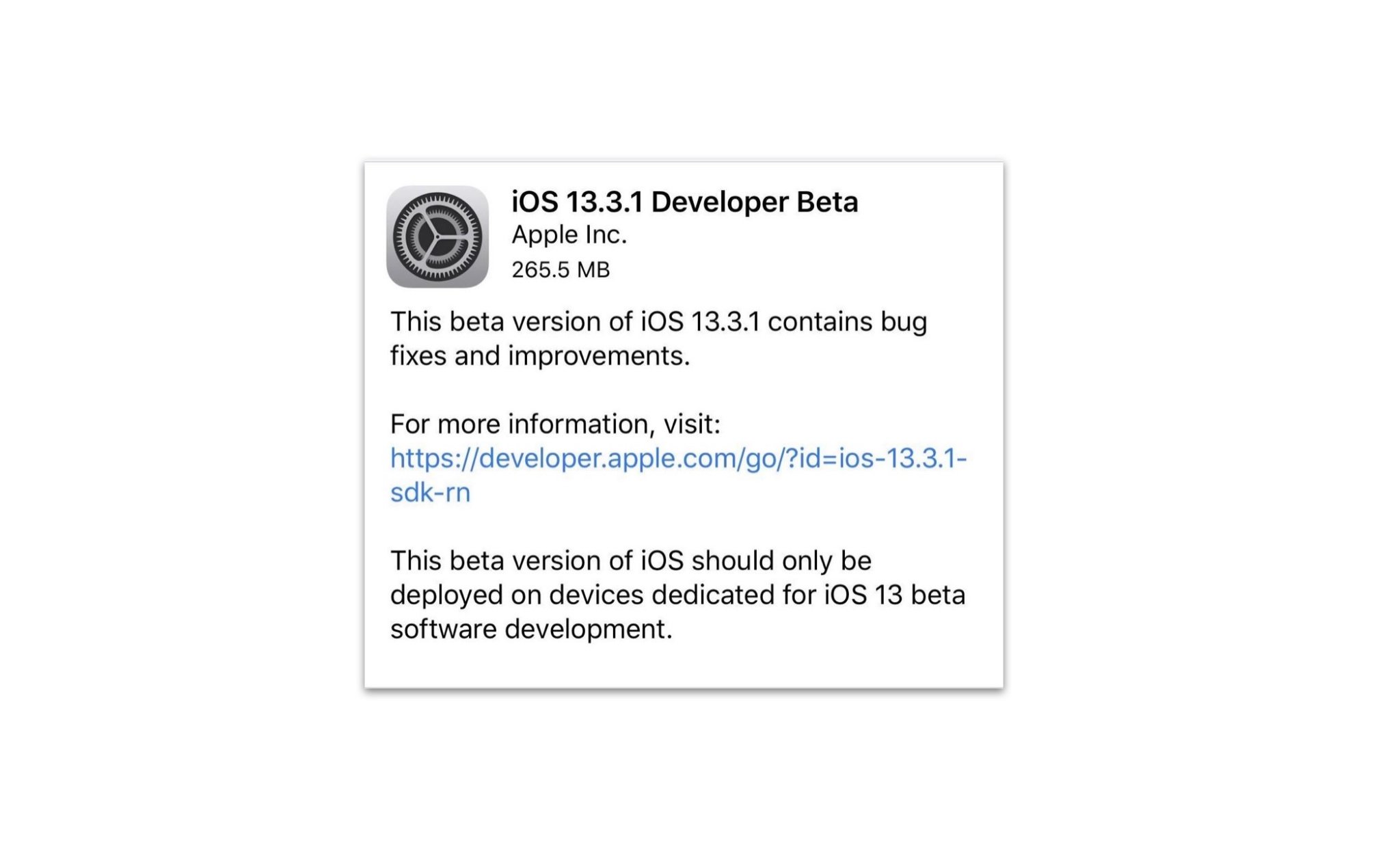Viewport: 1400px width, 864px height.
Task: Click the 'contains bug fixes and improvements' paragraph
Action: (x=658, y=338)
